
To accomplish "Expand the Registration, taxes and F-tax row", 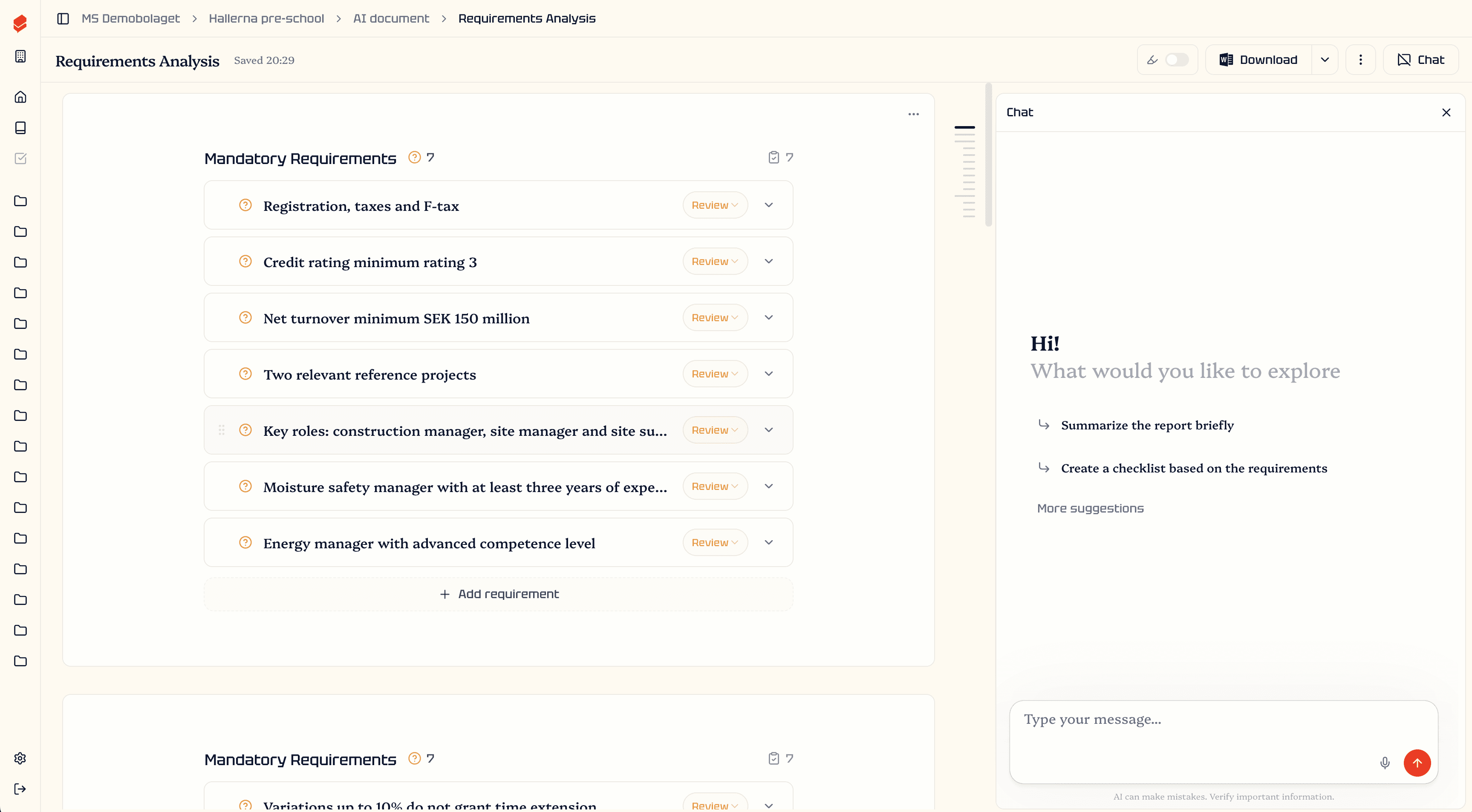I will click(768, 205).
